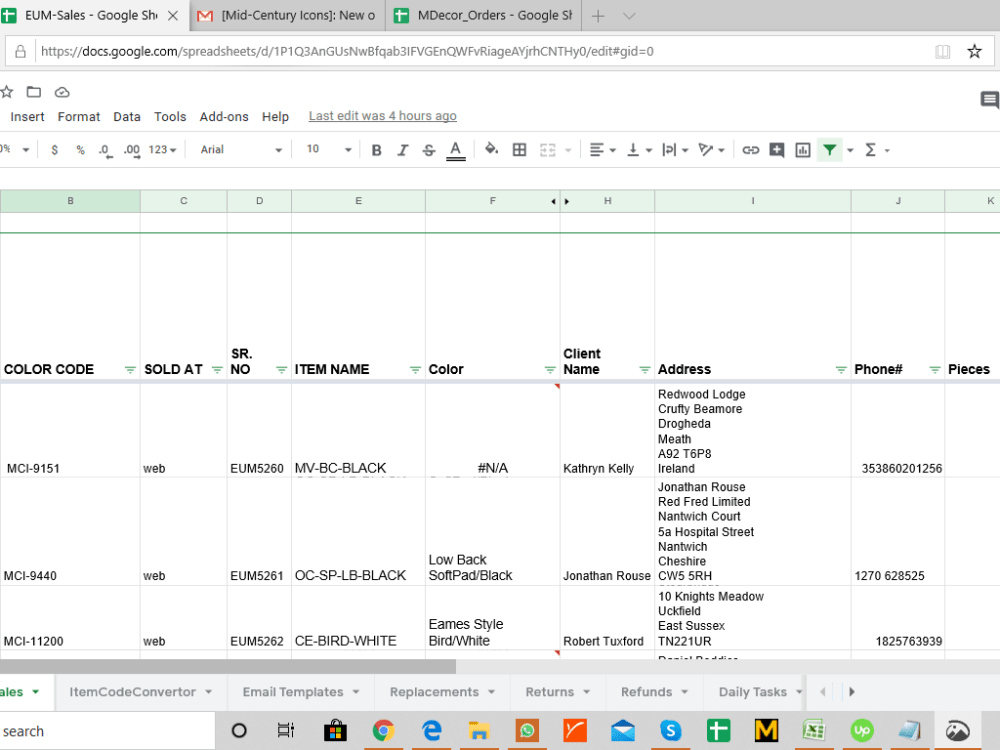Open the Add-ons menu
This screenshot has height=750, width=1000.
[x=224, y=117]
